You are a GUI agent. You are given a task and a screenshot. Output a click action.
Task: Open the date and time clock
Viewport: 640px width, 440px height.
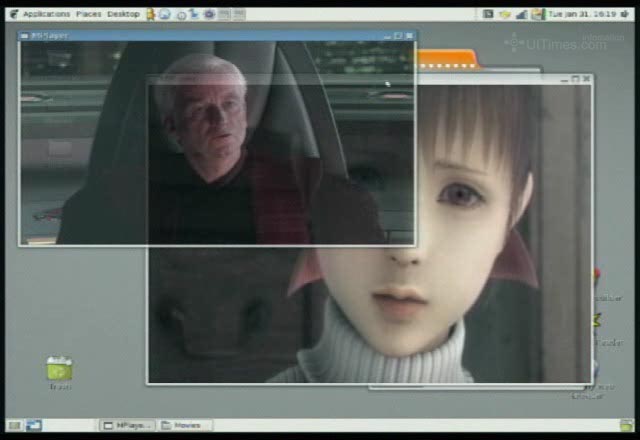coord(582,14)
